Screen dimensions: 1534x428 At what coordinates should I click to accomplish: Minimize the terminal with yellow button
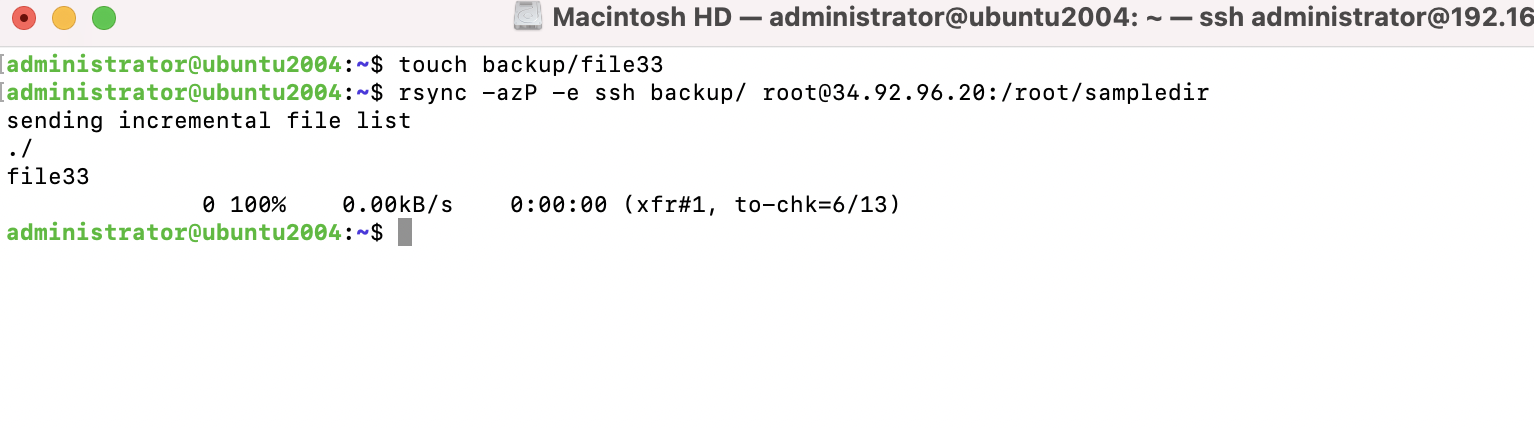63,18
